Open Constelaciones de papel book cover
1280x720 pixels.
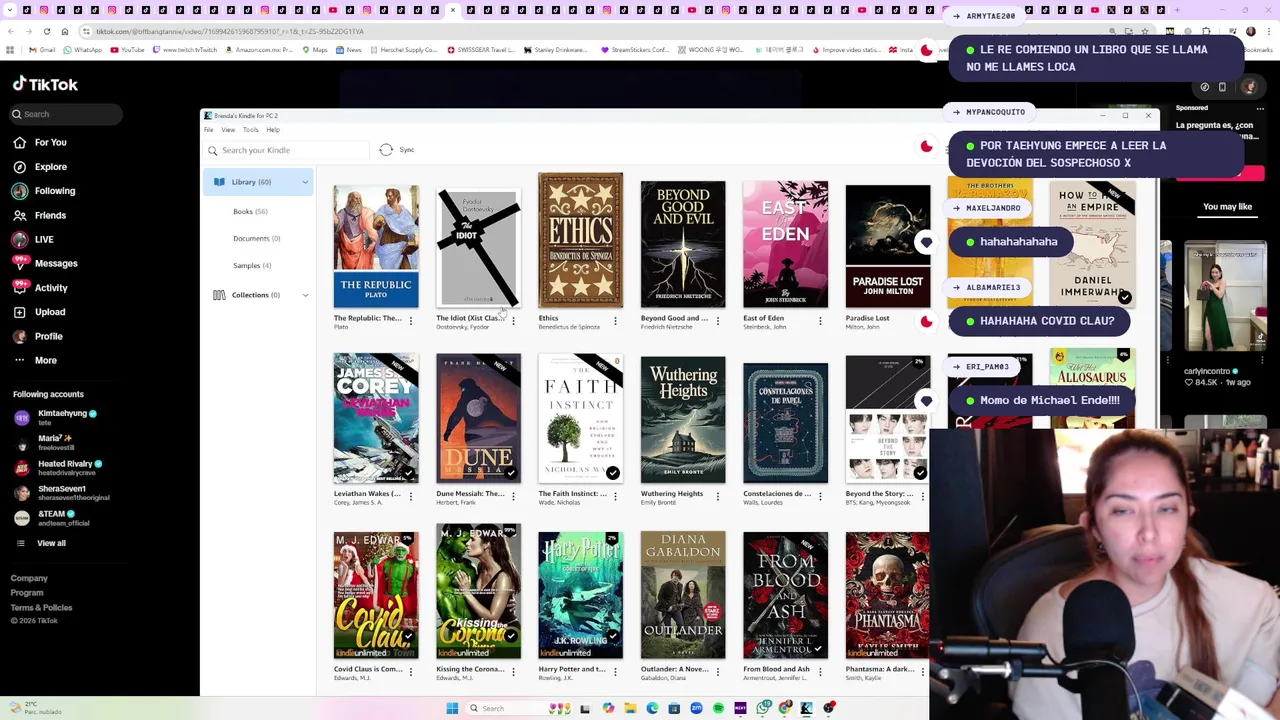tap(785, 422)
